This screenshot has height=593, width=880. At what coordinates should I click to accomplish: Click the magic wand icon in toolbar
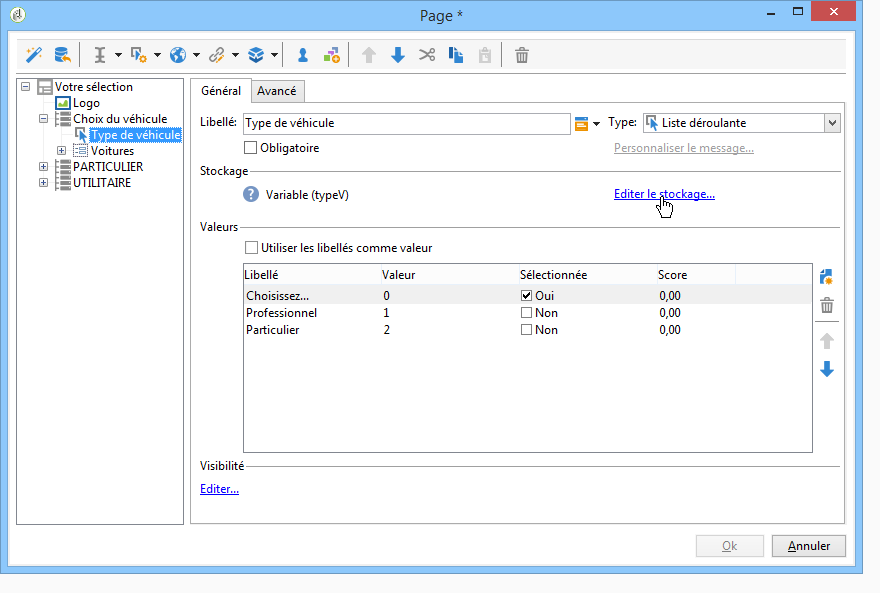33,55
